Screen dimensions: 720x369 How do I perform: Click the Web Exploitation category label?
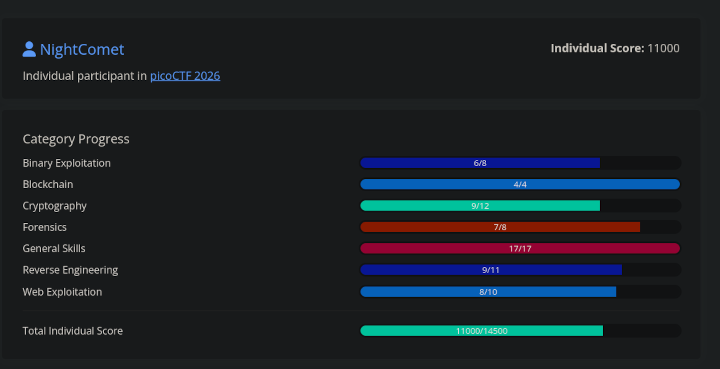pyautogui.click(x=62, y=292)
